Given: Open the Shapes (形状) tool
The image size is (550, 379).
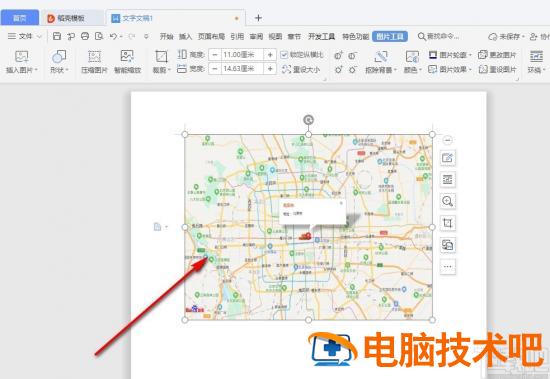Looking at the screenshot, I should point(59,56).
